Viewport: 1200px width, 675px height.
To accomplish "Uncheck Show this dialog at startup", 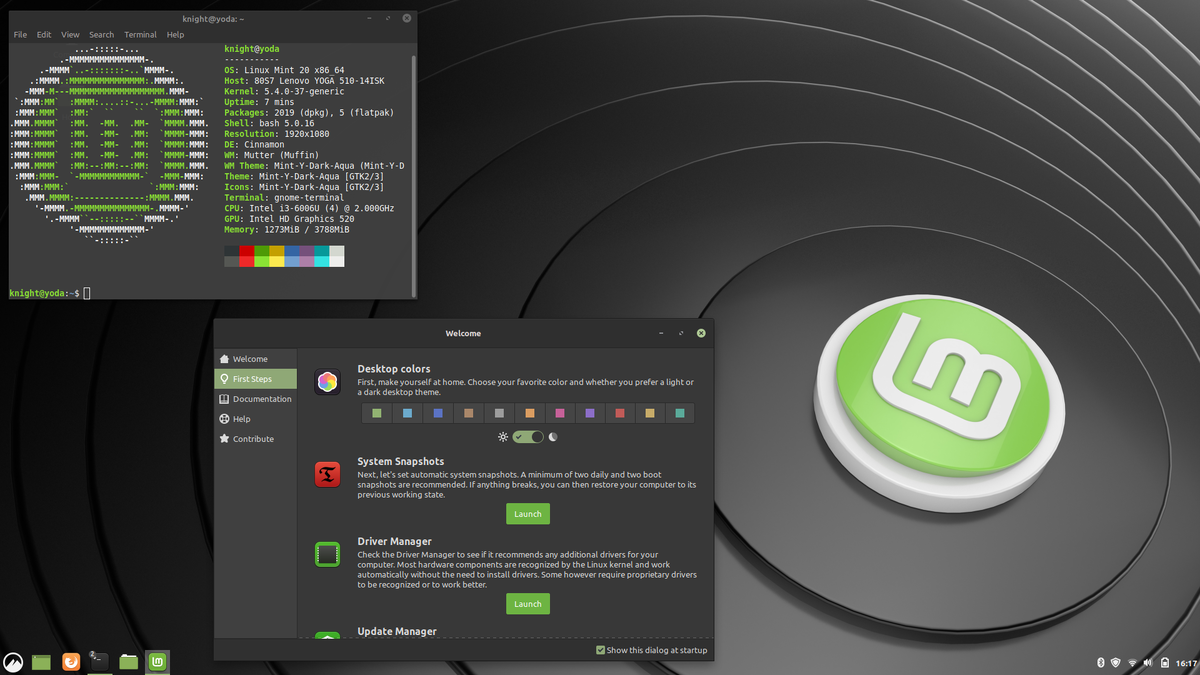I will click(600, 650).
